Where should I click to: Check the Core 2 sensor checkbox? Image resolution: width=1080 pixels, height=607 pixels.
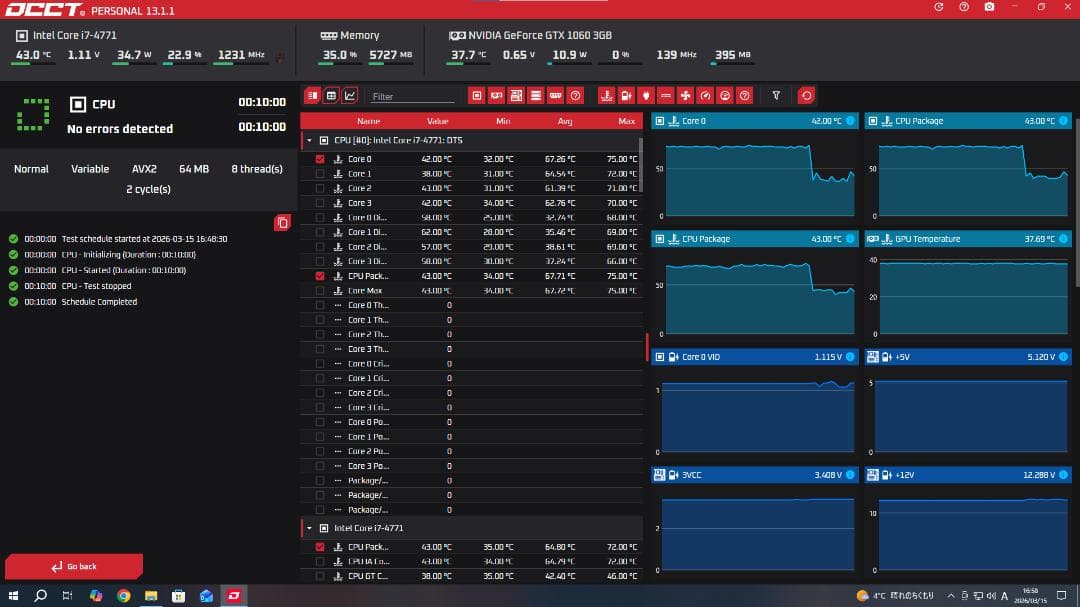[320, 188]
